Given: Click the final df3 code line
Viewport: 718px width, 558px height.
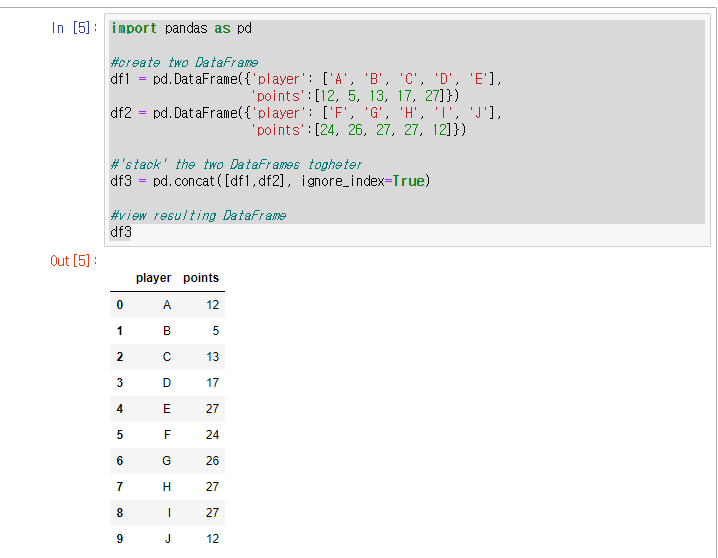Looking at the screenshot, I should point(121,232).
